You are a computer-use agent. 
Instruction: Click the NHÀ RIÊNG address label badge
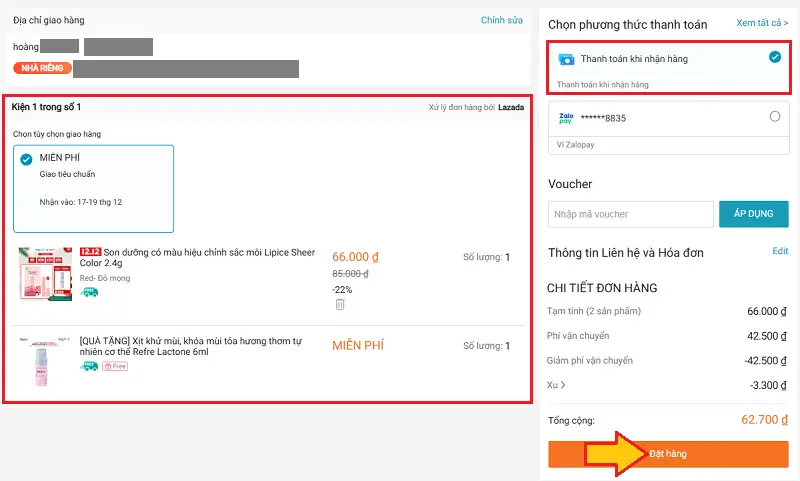42,68
